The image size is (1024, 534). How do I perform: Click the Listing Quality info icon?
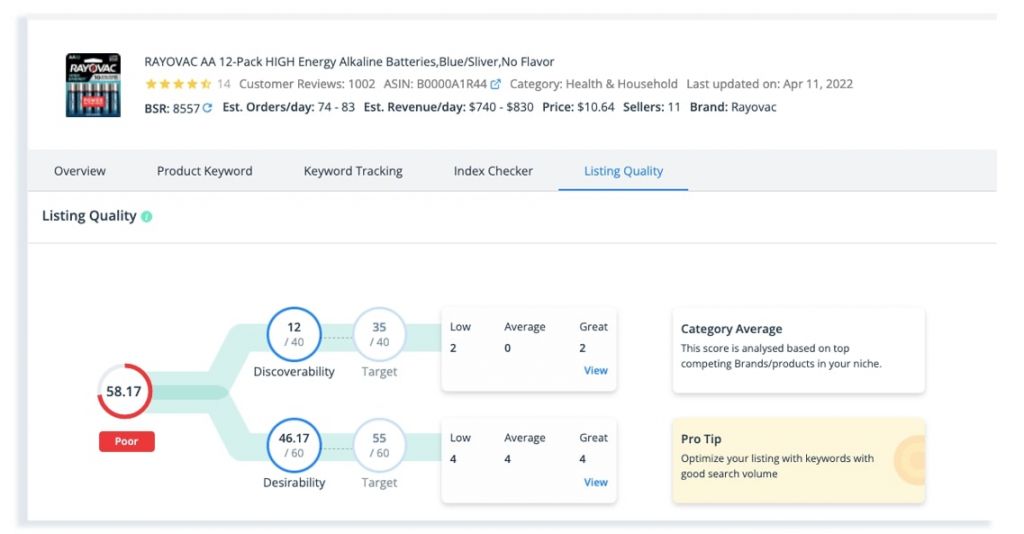[147, 217]
